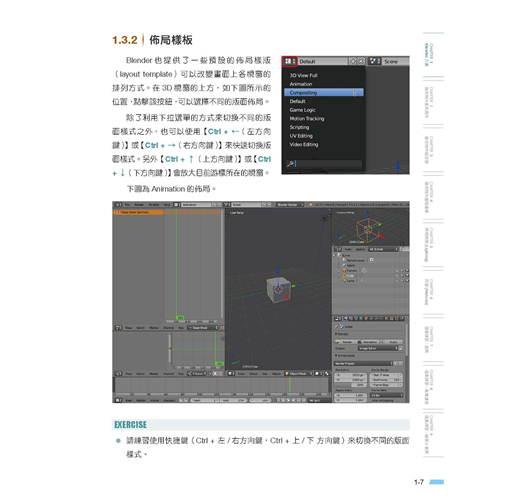
Task: Select Dope Sheet Summary channel row
Action: pyautogui.click(x=138, y=212)
